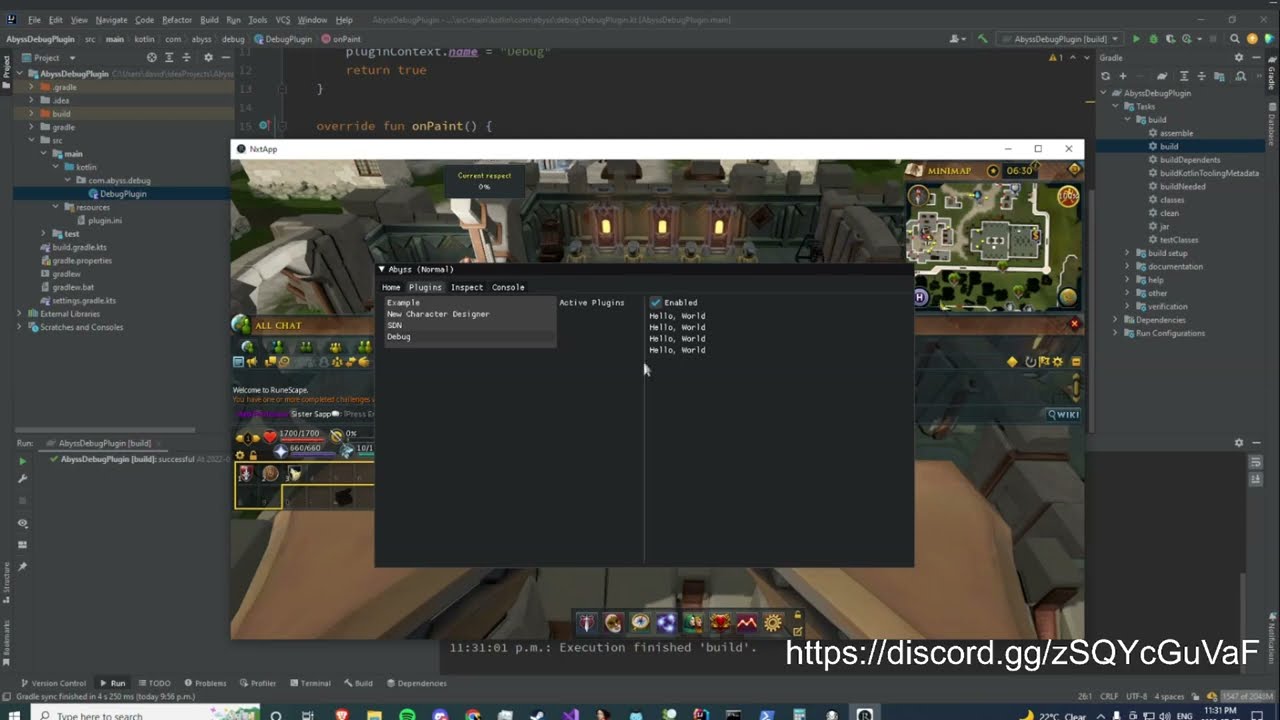This screenshot has width=1280, height=720.
Task: Toggle the Enabled checkbox in Abyss plugins
Action: point(656,302)
